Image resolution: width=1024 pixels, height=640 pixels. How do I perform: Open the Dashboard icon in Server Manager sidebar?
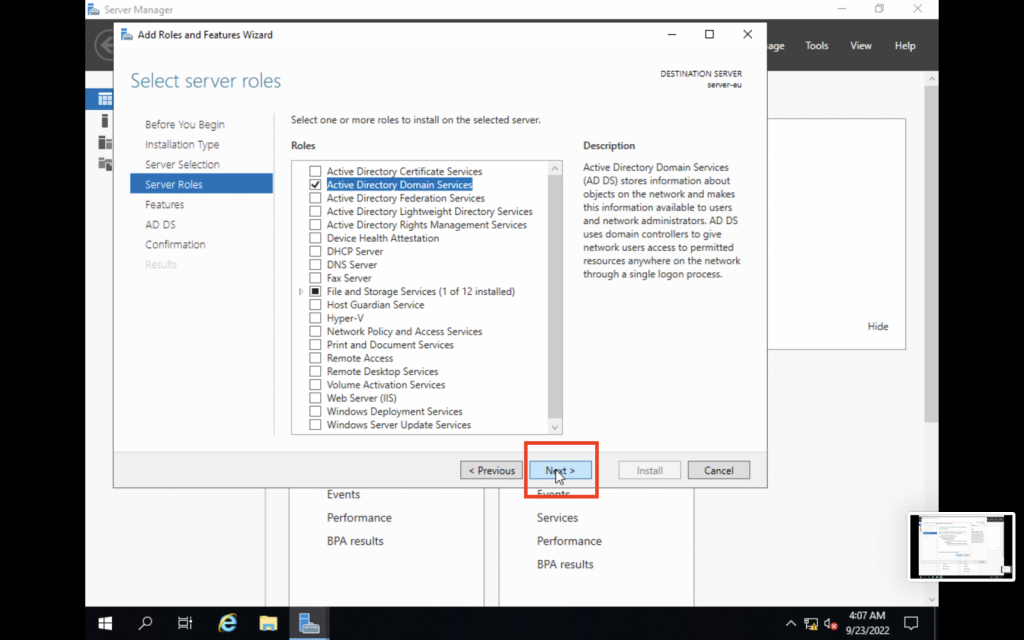click(x=105, y=99)
